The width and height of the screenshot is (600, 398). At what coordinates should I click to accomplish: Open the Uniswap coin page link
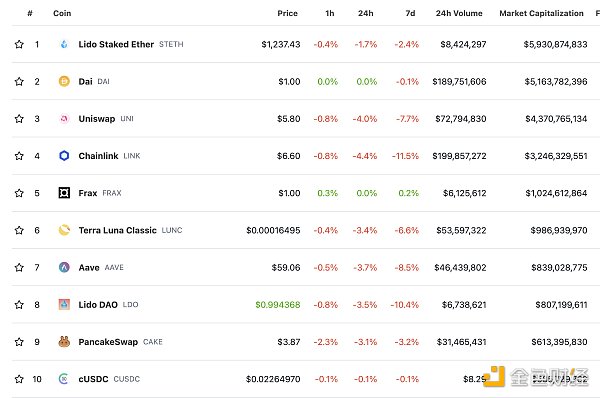(x=96, y=119)
